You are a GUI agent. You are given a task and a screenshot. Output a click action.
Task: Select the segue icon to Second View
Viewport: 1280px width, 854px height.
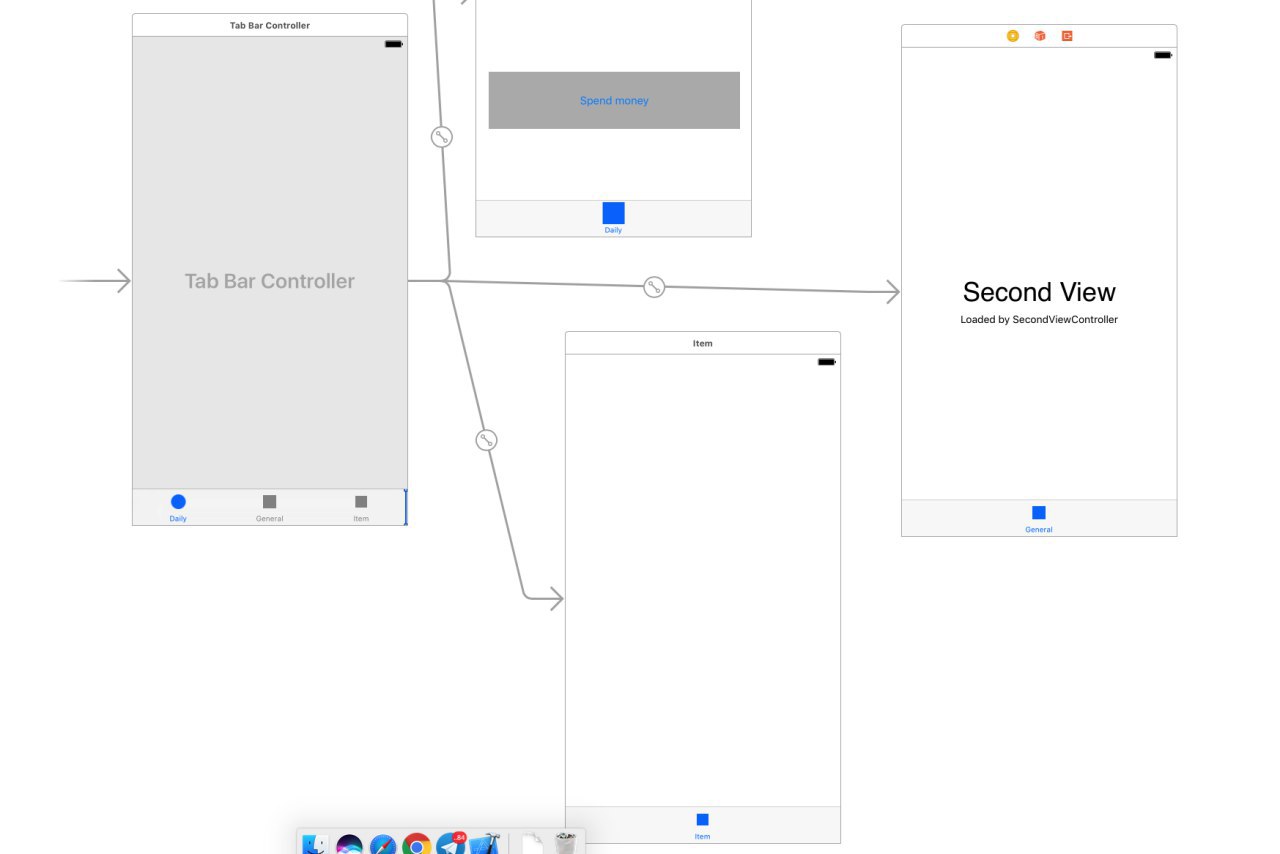654,287
